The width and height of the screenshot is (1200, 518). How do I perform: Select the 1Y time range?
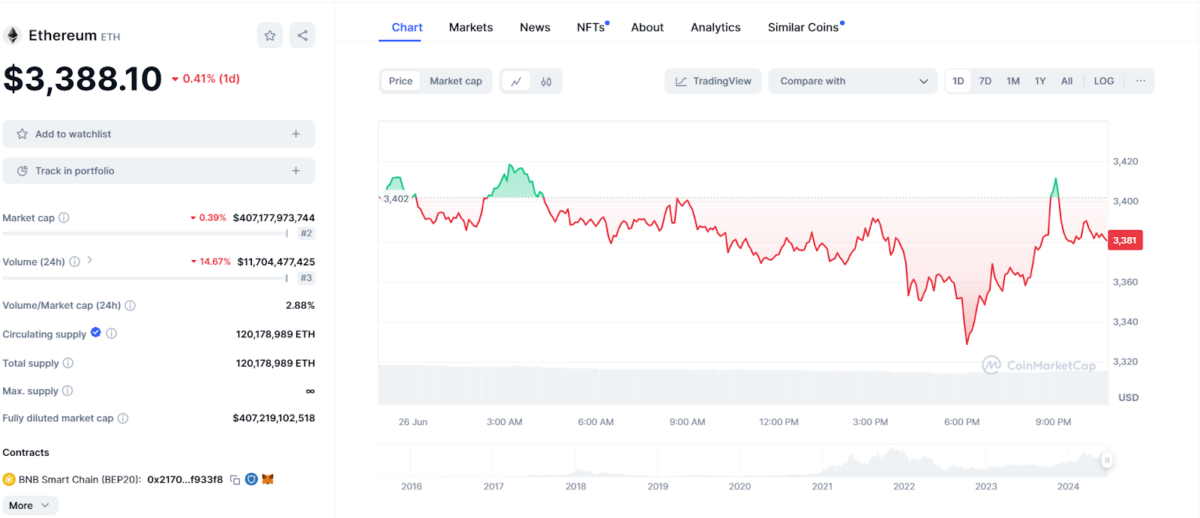(1040, 81)
